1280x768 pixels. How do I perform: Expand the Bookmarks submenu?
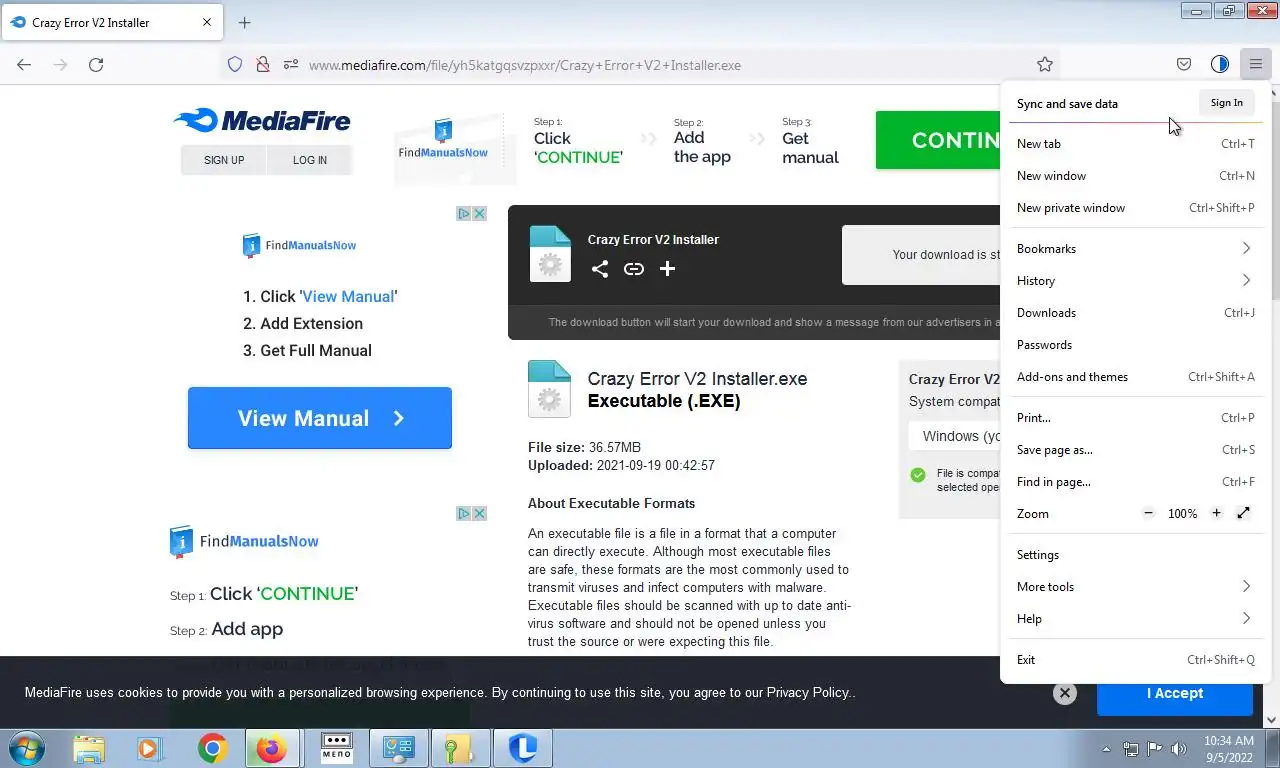[x=1135, y=248]
